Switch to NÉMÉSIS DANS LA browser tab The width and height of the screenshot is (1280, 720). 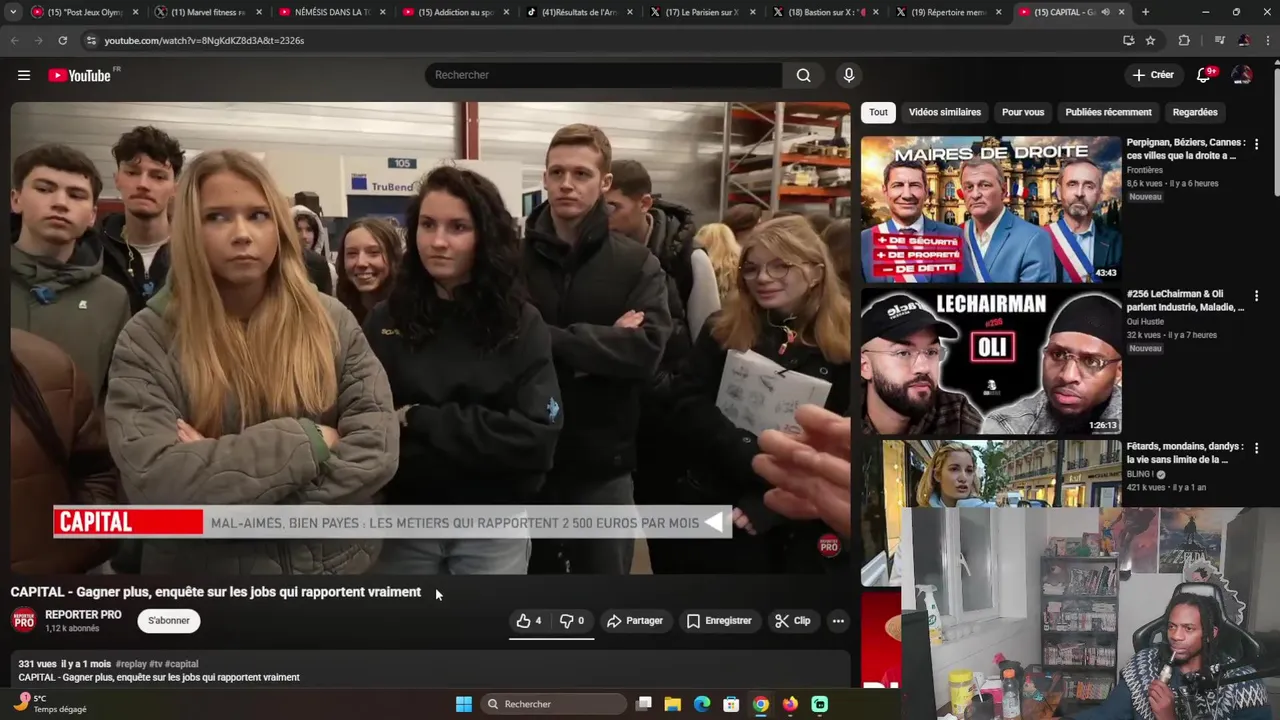pos(332,12)
